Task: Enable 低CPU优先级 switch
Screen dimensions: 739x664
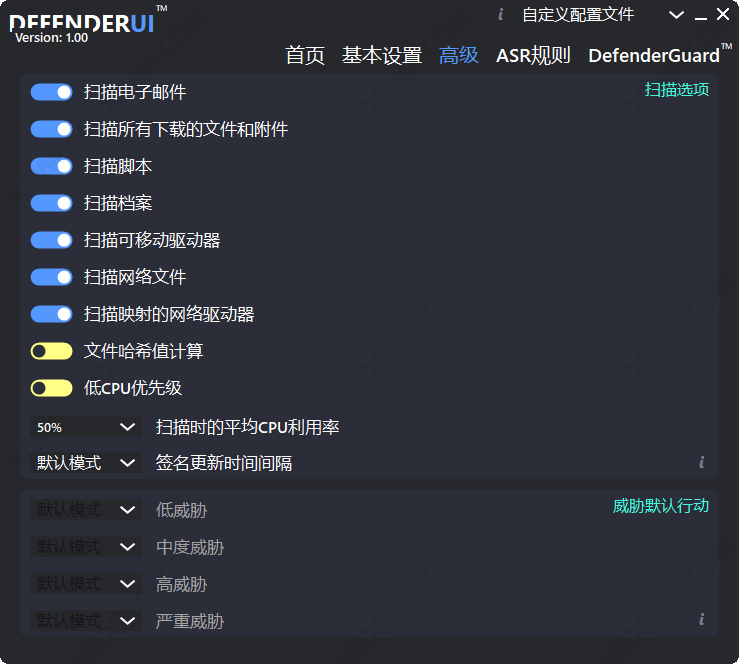Action: (x=51, y=388)
